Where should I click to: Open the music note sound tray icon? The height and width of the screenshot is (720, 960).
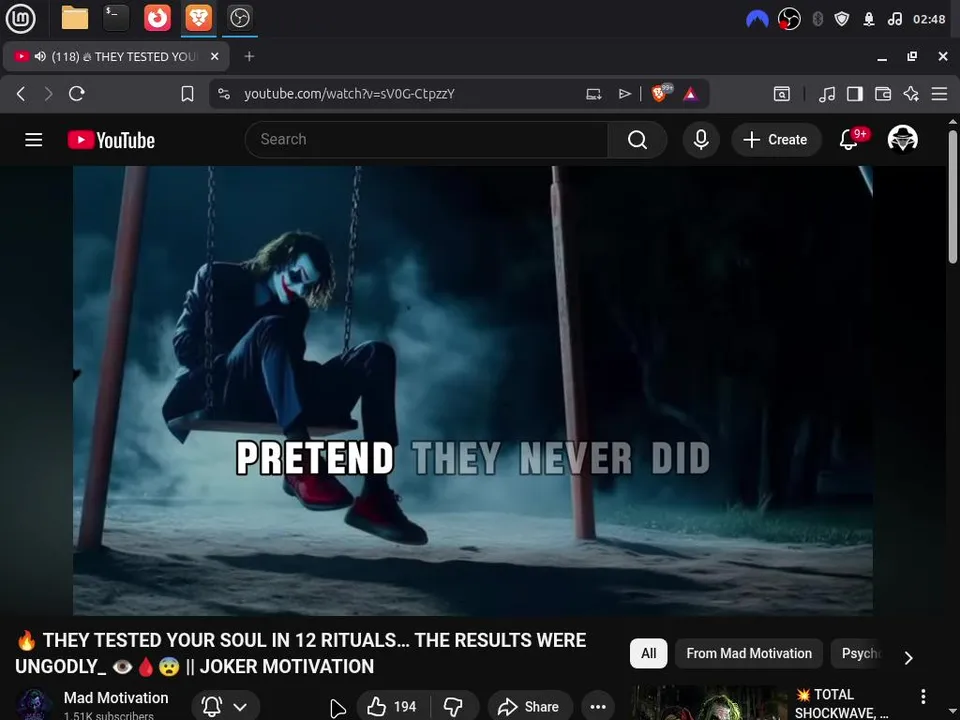895,20
